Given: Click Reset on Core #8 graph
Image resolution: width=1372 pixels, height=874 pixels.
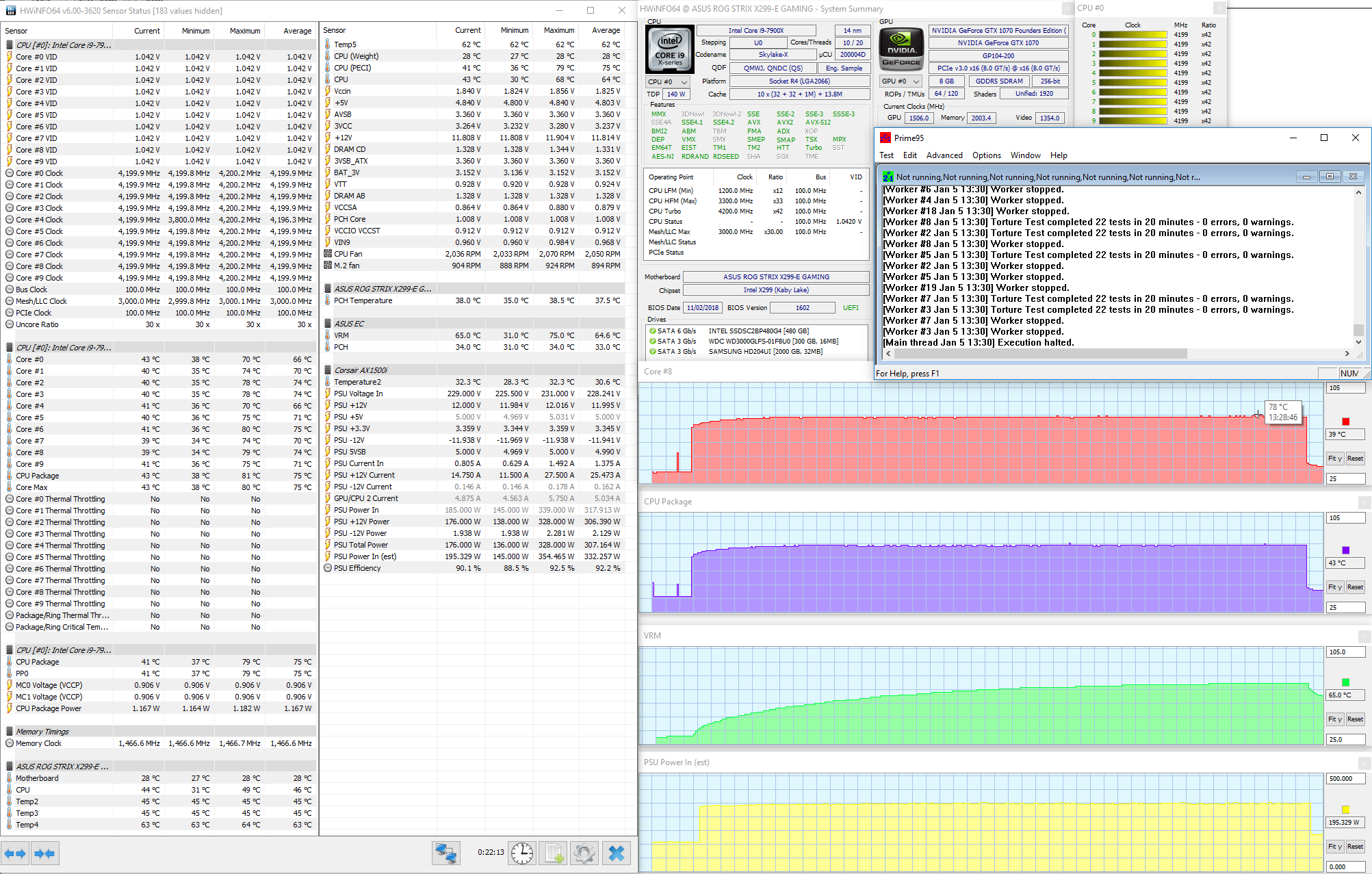Looking at the screenshot, I should point(1355,459).
